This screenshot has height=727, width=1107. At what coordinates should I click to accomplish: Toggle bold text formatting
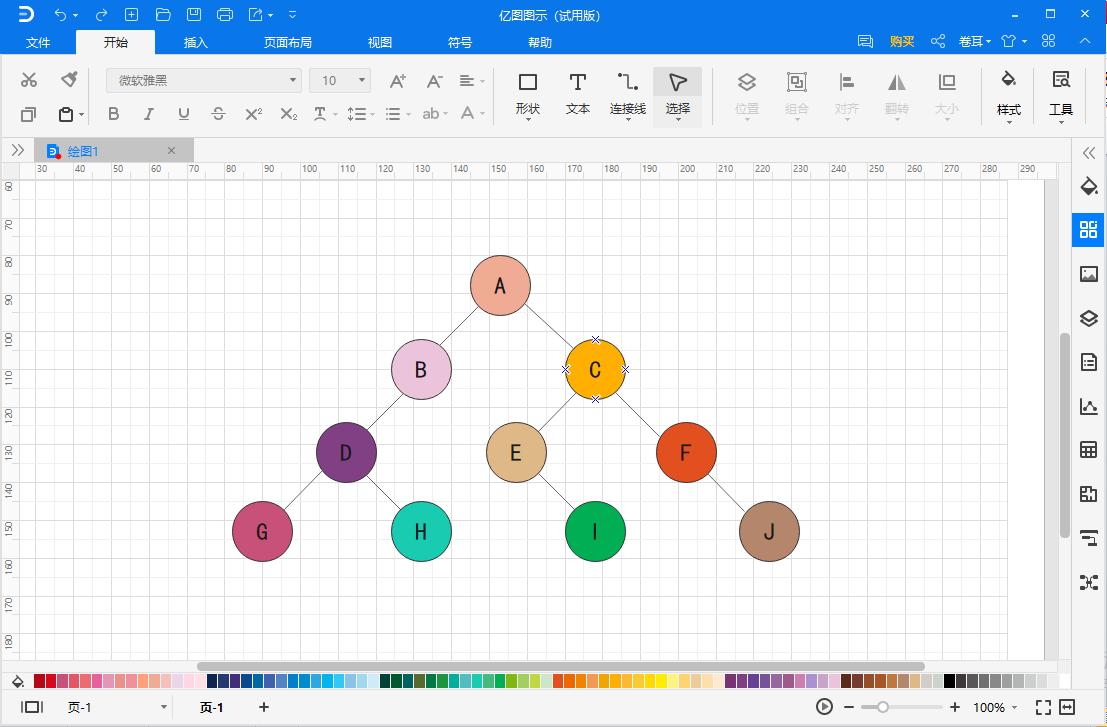113,114
